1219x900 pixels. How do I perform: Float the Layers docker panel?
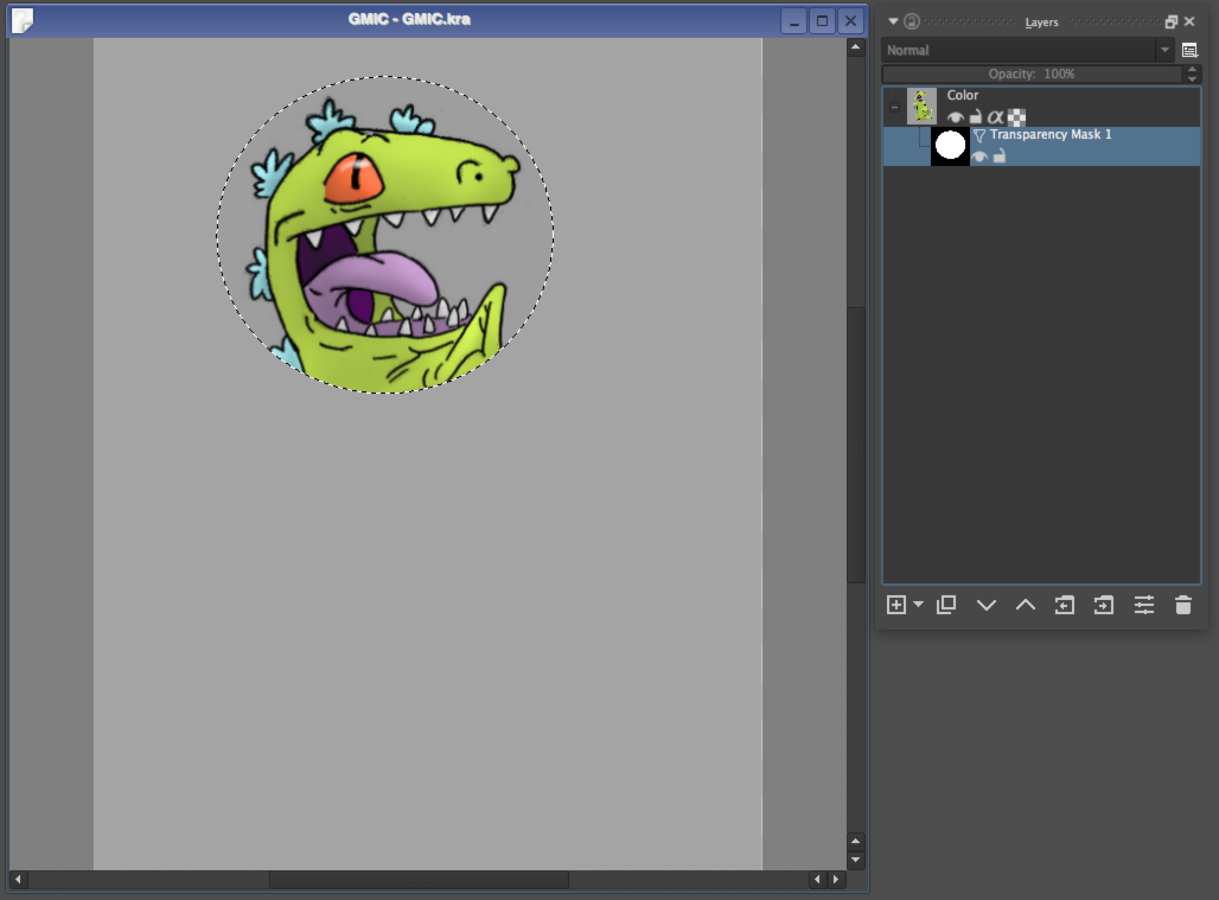pos(1171,21)
